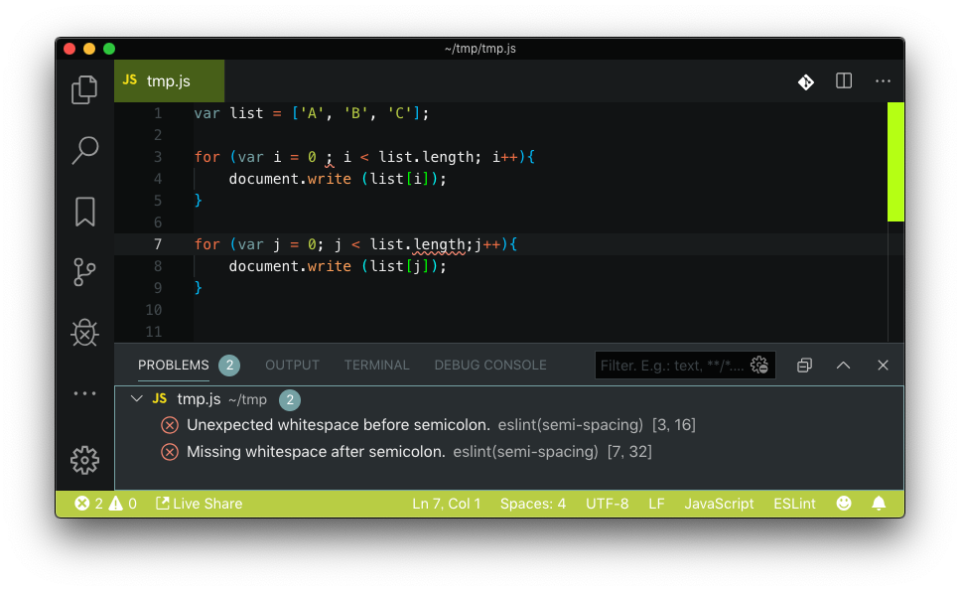Start a Live Share session
Viewport: 960px width, 591px height.
click(x=198, y=503)
